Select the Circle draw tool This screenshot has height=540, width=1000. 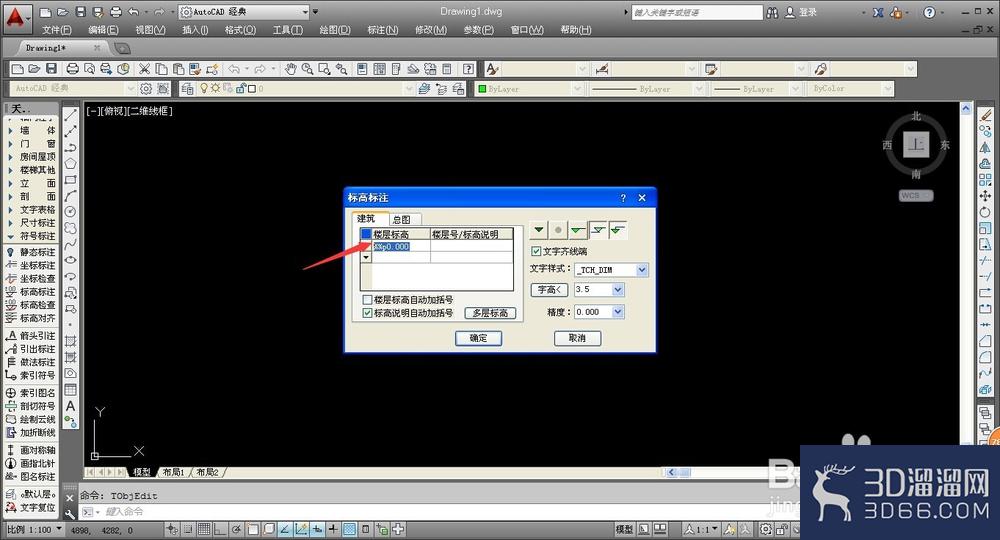[71, 212]
